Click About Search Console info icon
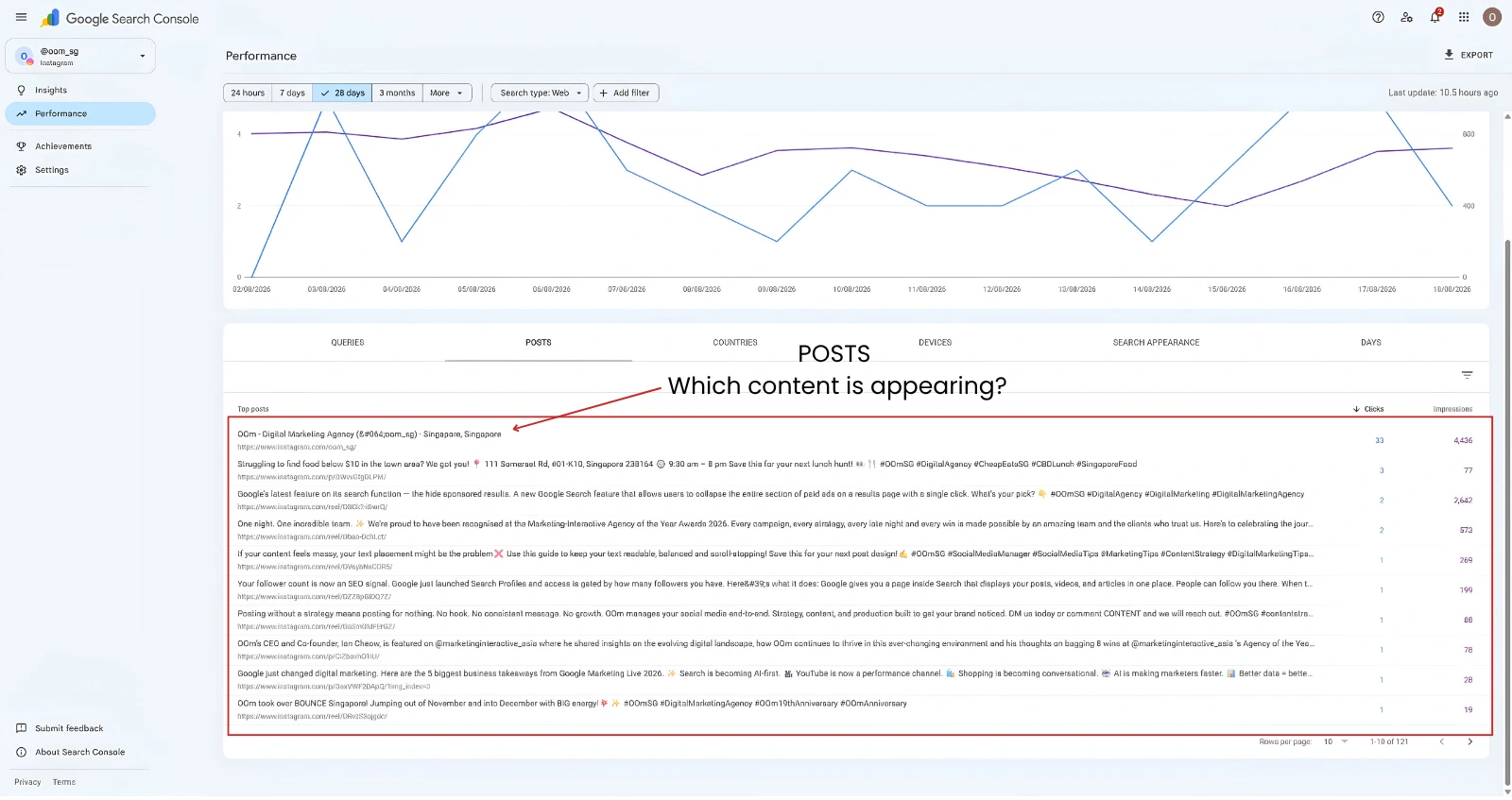This screenshot has height=800, width=1512. [x=21, y=752]
